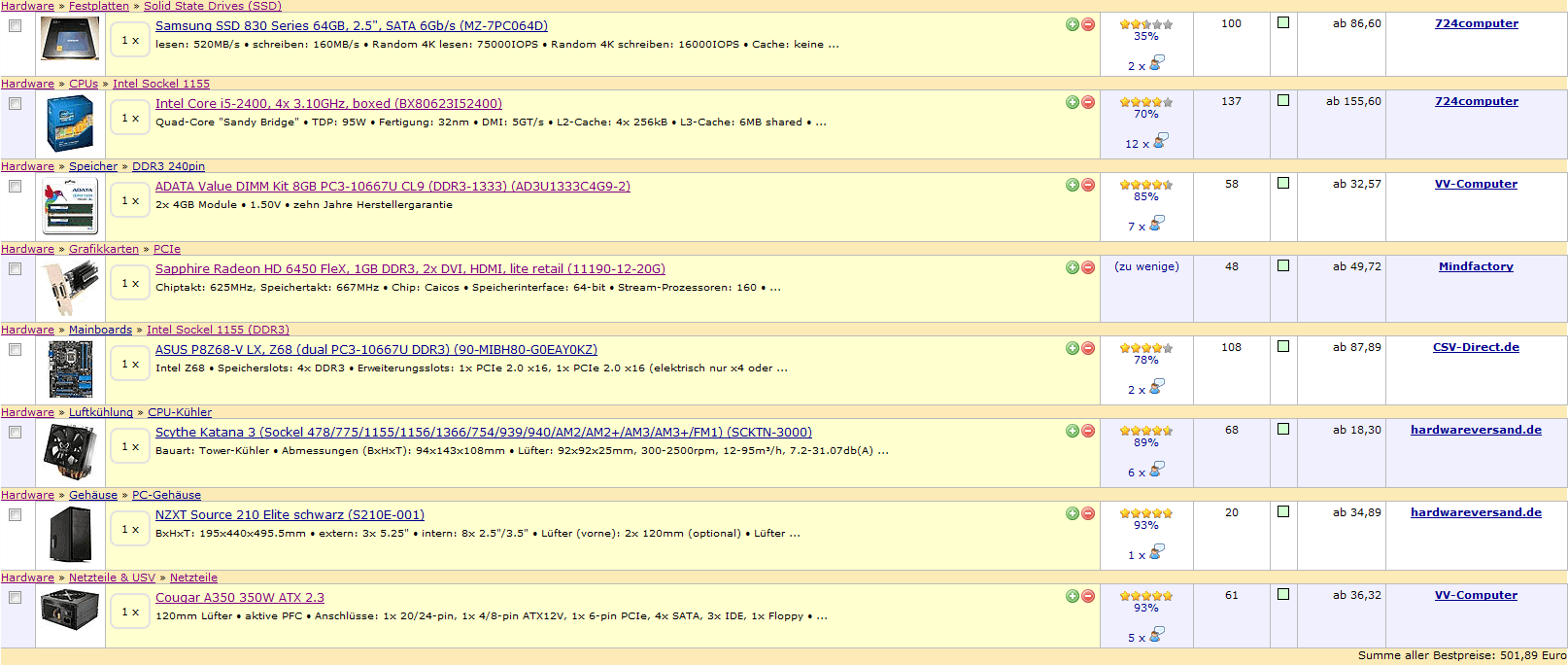
Task: Go to Festplatten breadcrumb category
Action: tap(99, 6)
